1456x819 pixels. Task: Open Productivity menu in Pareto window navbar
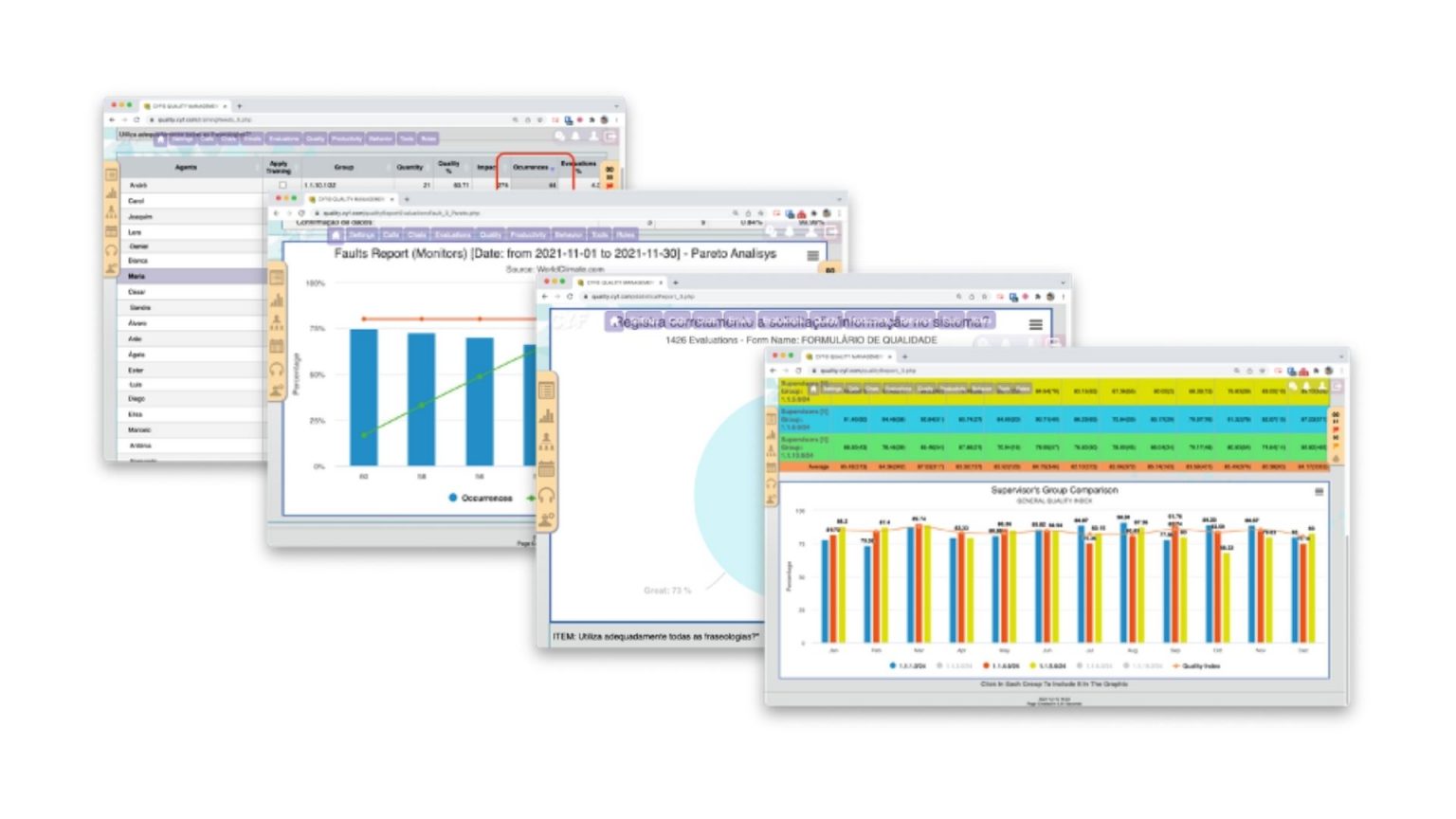pyautogui.click(x=528, y=235)
